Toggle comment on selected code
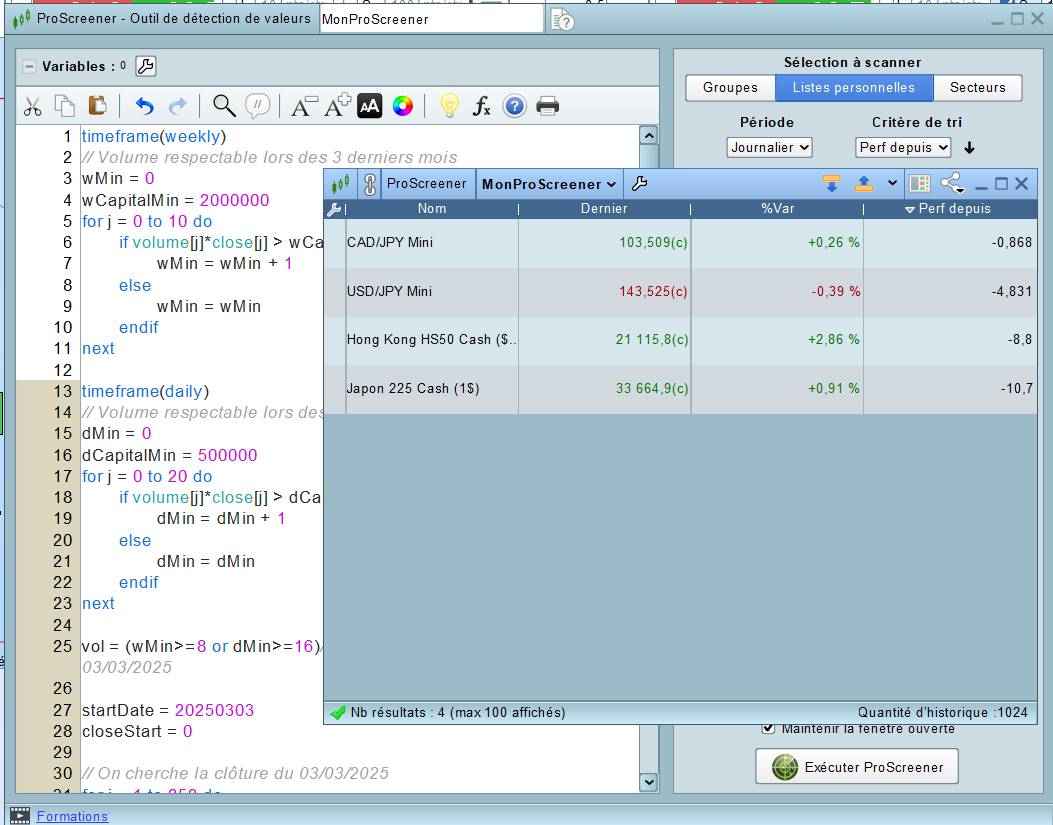 tap(258, 105)
